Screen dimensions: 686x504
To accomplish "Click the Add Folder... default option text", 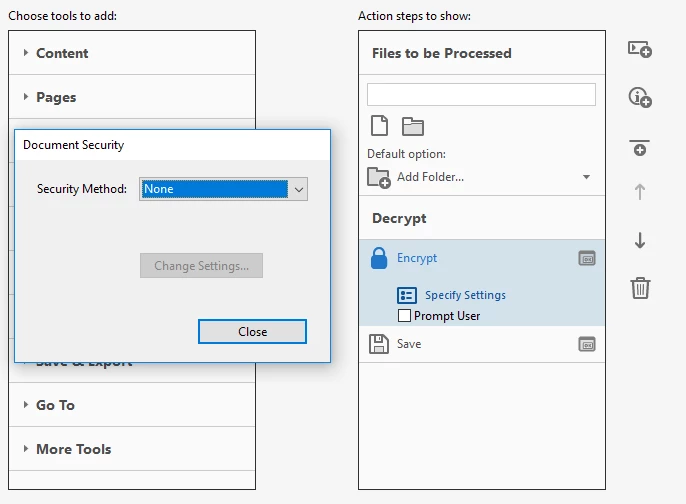I will [430, 177].
